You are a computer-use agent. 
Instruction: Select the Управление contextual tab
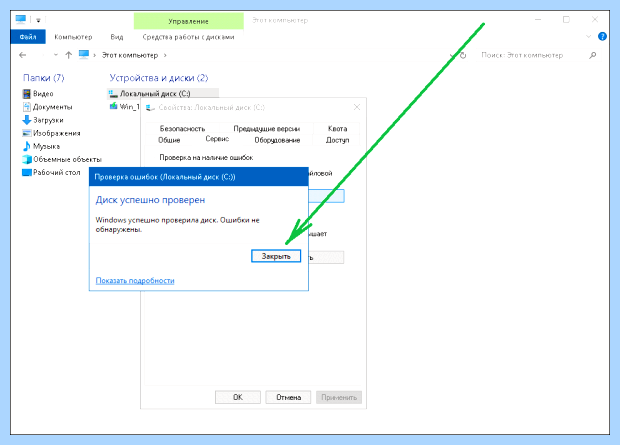pos(188,21)
